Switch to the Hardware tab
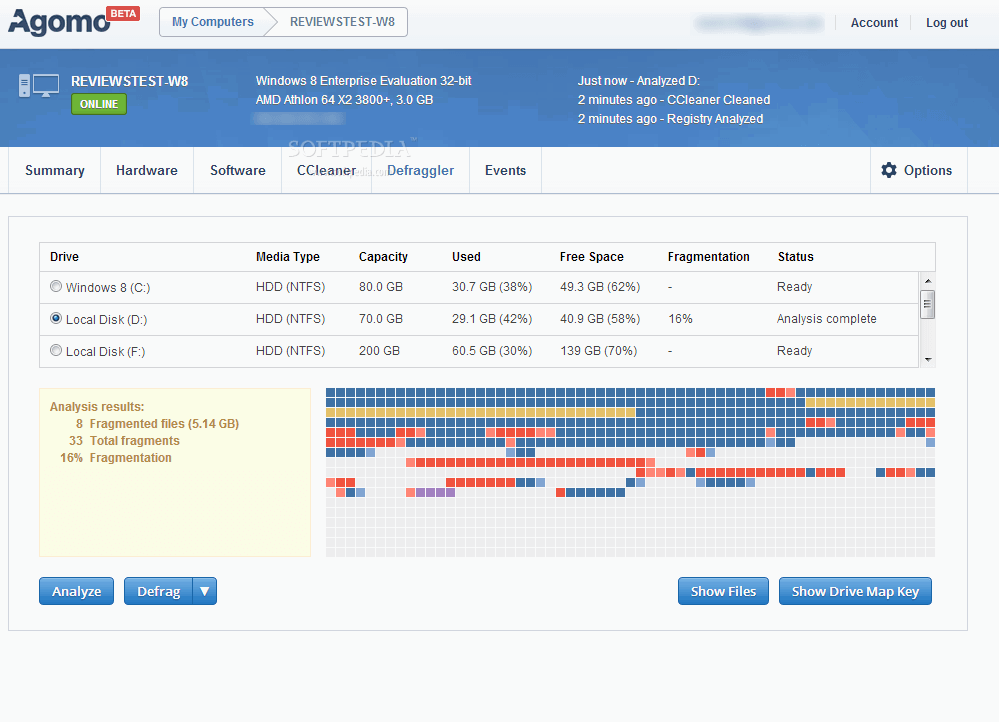The image size is (999, 722). (147, 170)
